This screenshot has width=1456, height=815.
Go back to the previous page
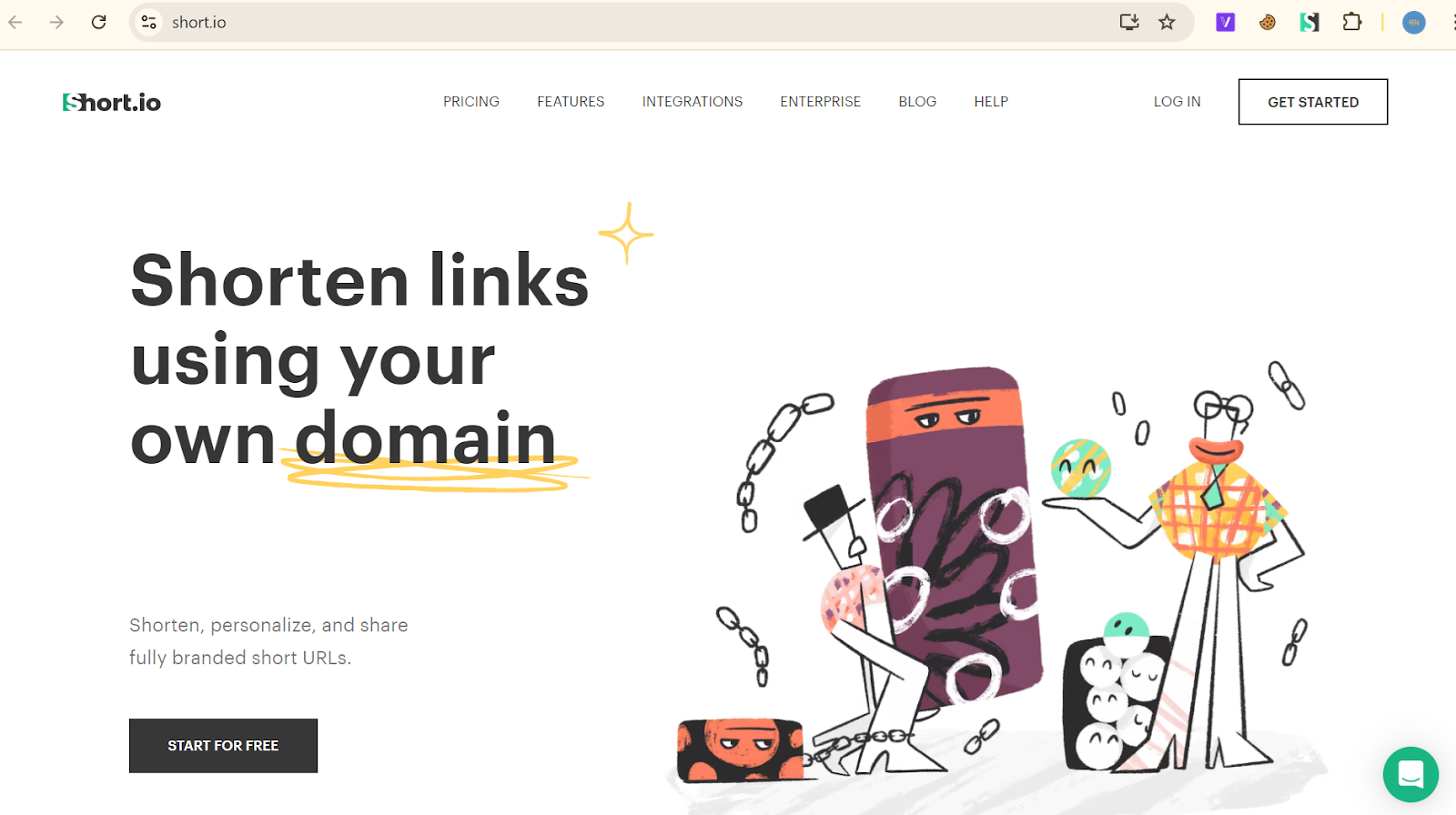(15, 22)
